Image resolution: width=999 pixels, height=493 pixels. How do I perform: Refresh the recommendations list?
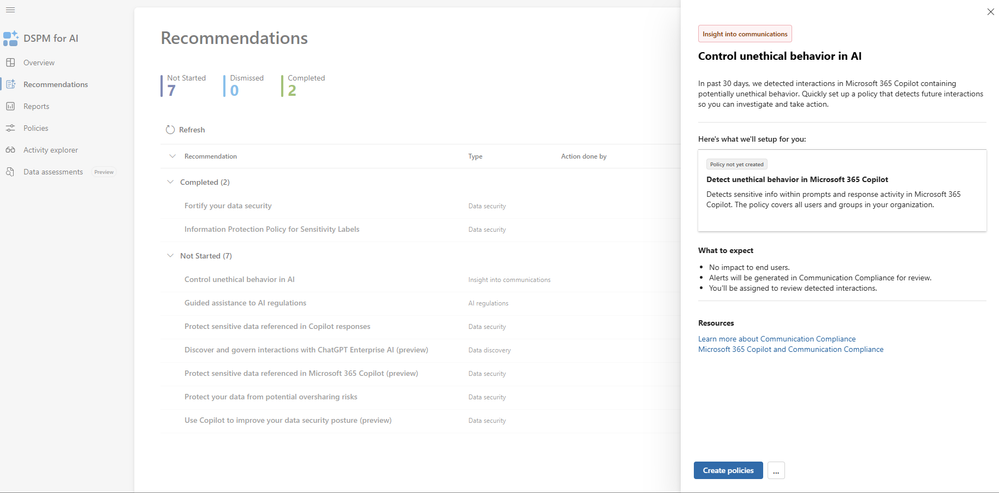point(185,130)
